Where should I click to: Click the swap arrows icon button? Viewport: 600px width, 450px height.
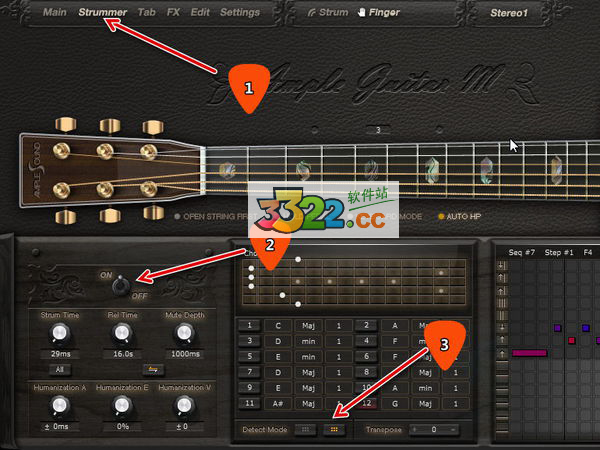(153, 370)
